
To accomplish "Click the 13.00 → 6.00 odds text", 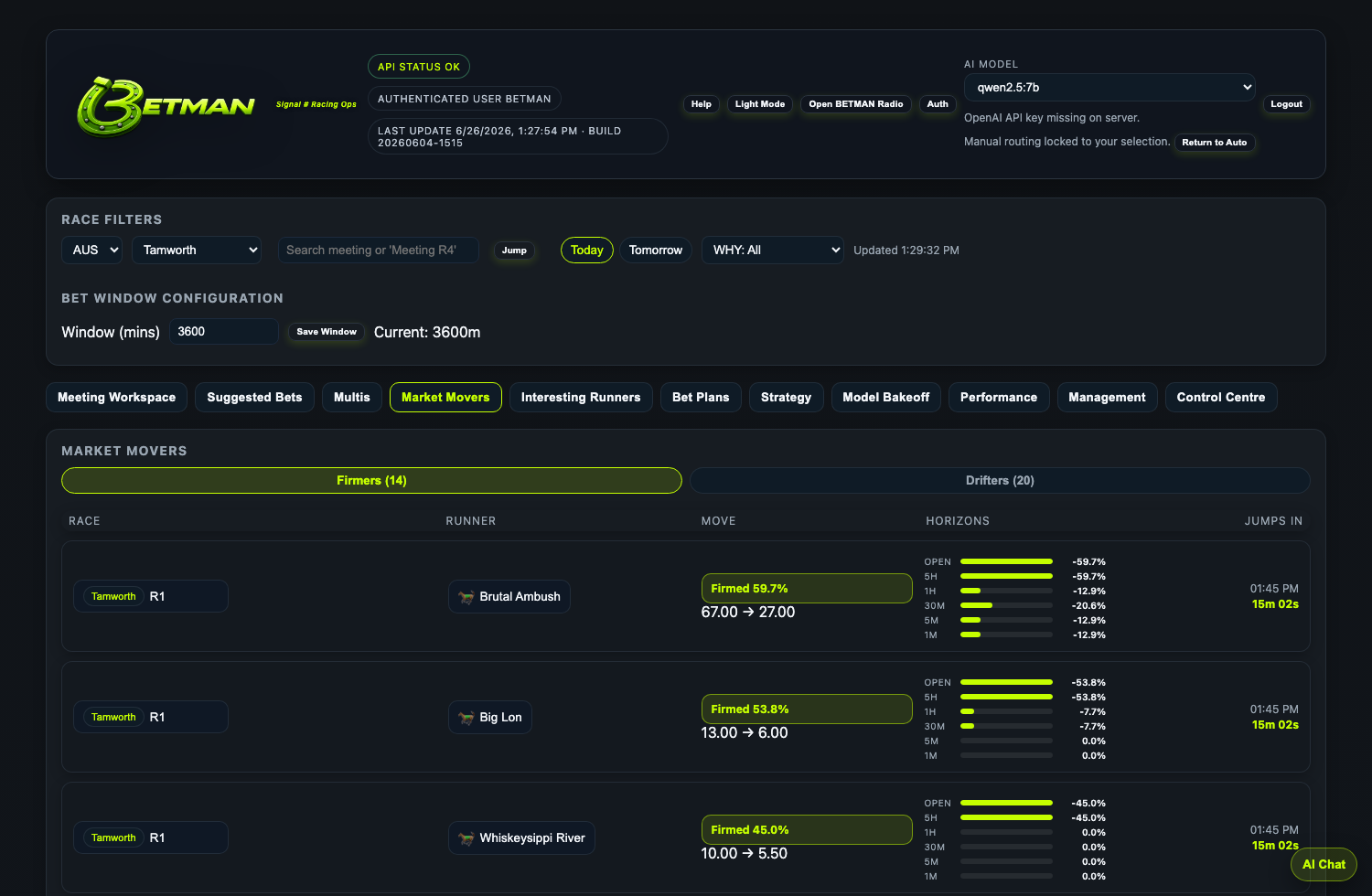I will (745, 732).
